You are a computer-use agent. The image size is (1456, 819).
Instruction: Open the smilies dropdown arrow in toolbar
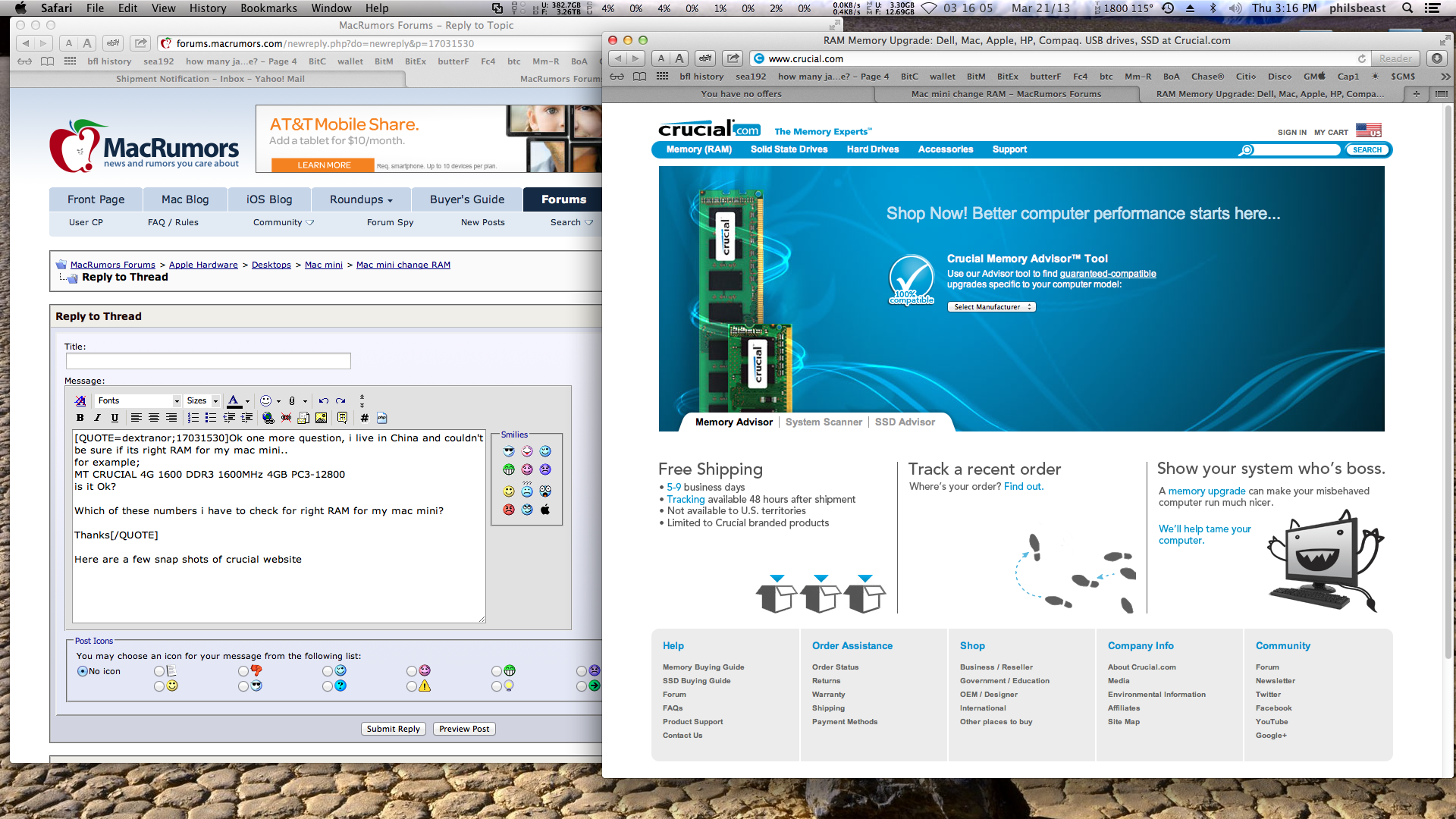278,401
